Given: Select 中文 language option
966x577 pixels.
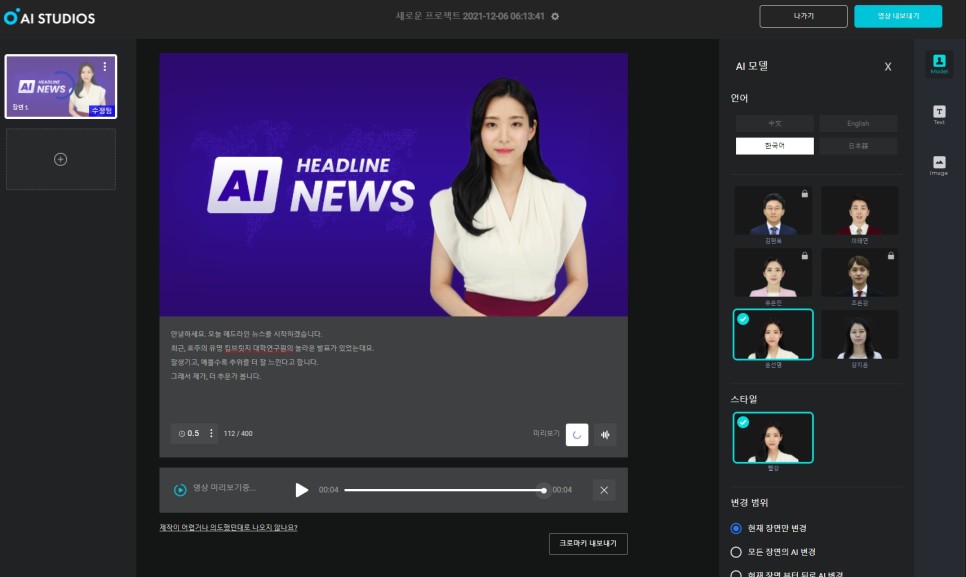Looking at the screenshot, I should (774, 124).
